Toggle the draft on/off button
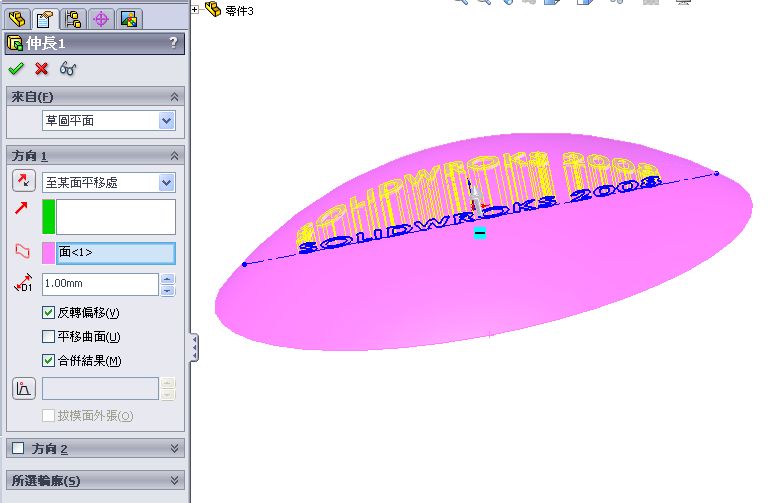Screen dimensions: 771x503 click(24, 388)
